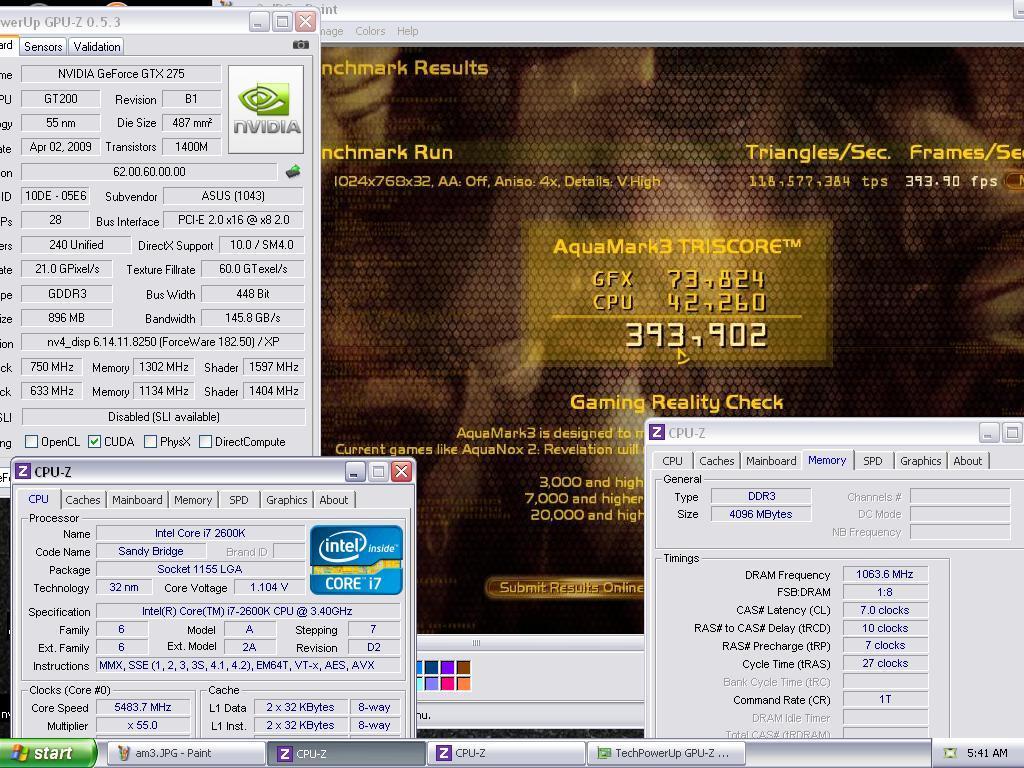Pick the brown palette swatch
The width and height of the screenshot is (1024, 768).
pyautogui.click(x=463, y=667)
